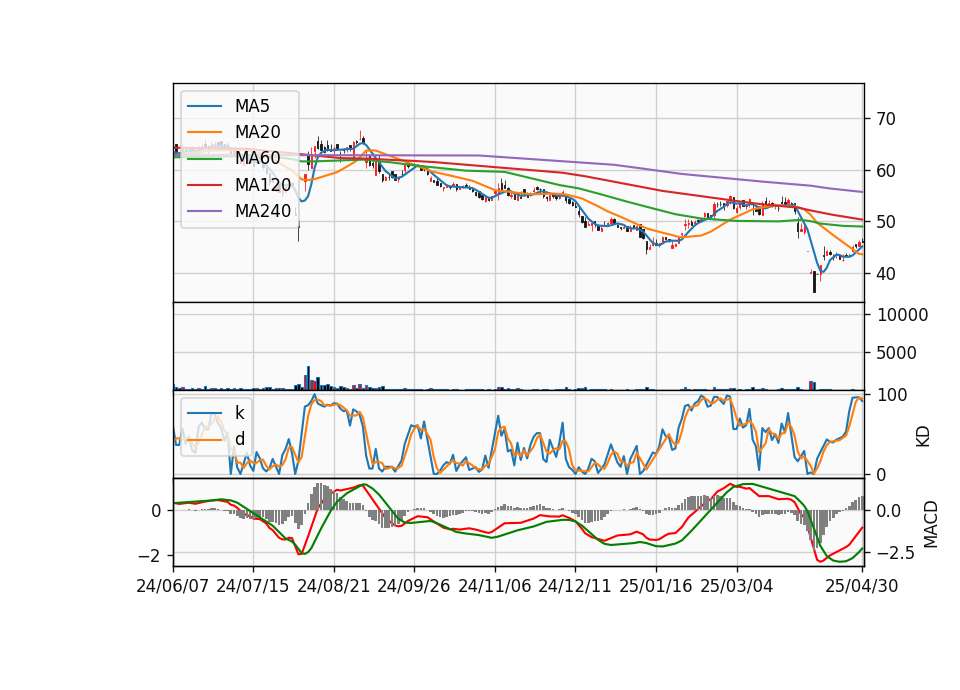Click the 25/01/16 date label
This screenshot has height=690, width=960.
656,586
